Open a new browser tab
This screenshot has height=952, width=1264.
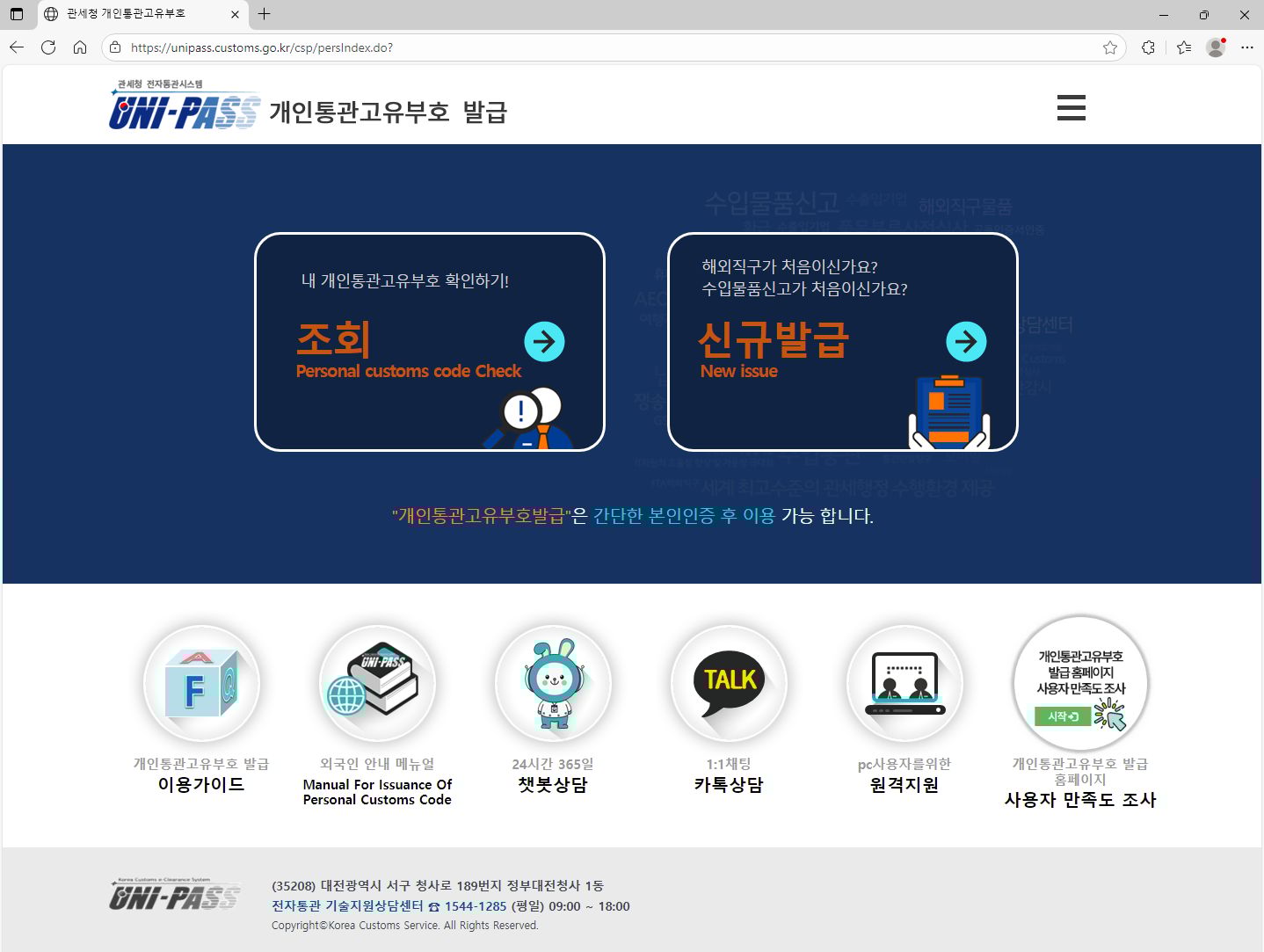[265, 14]
